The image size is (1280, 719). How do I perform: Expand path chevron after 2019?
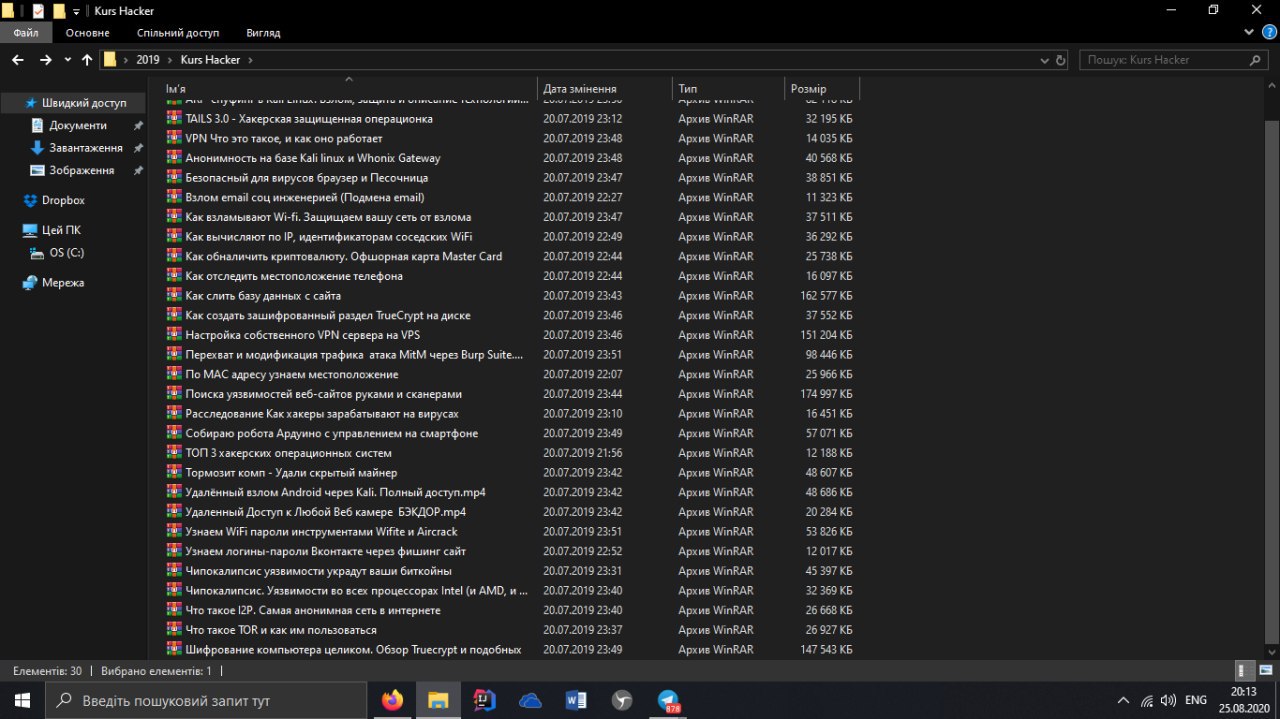click(x=170, y=60)
